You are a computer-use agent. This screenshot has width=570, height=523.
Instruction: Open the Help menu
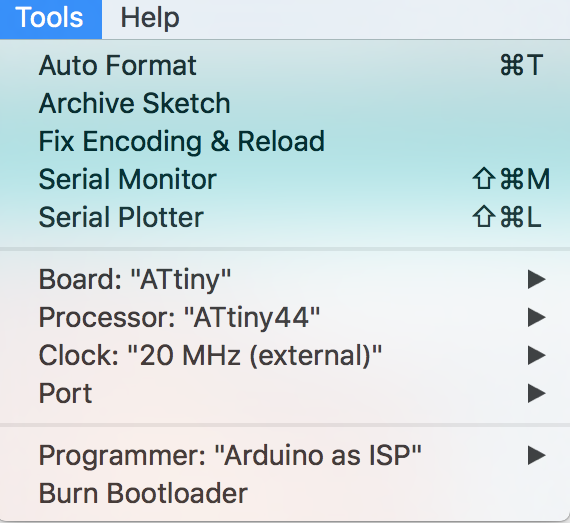click(x=149, y=18)
